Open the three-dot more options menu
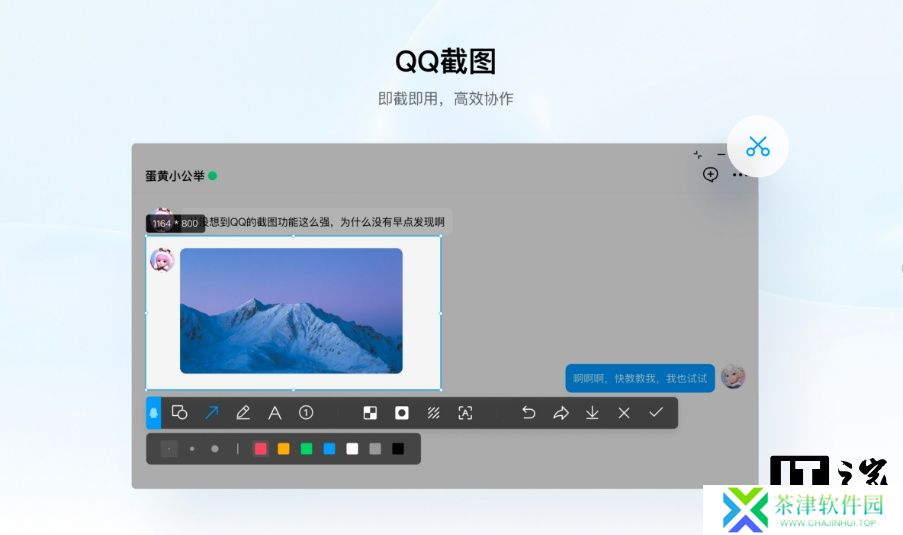Viewport: 903px width, 535px height. (x=739, y=174)
